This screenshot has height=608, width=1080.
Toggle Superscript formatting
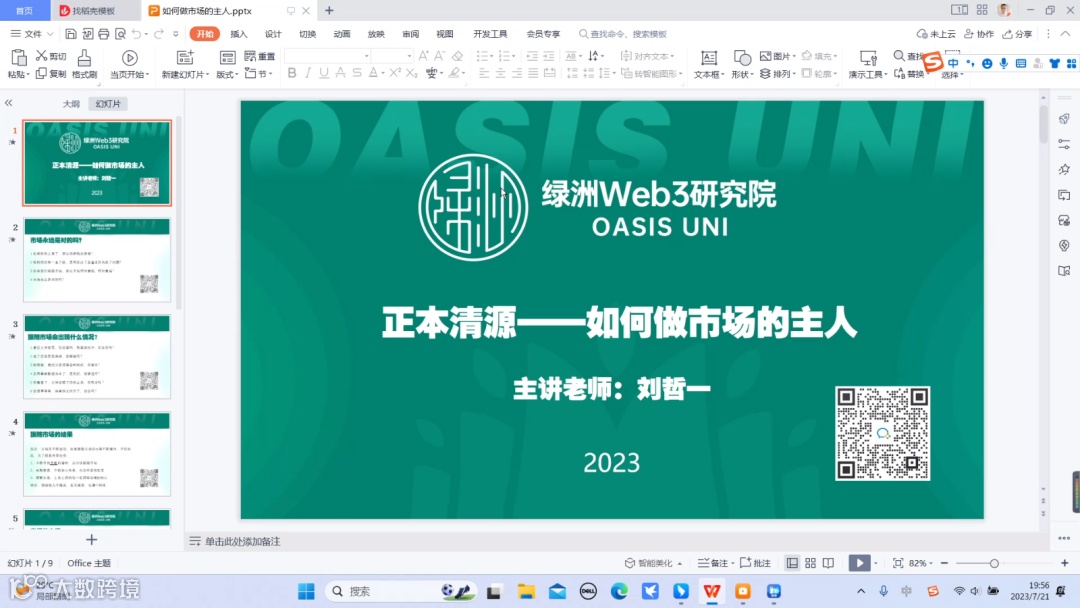click(395, 73)
